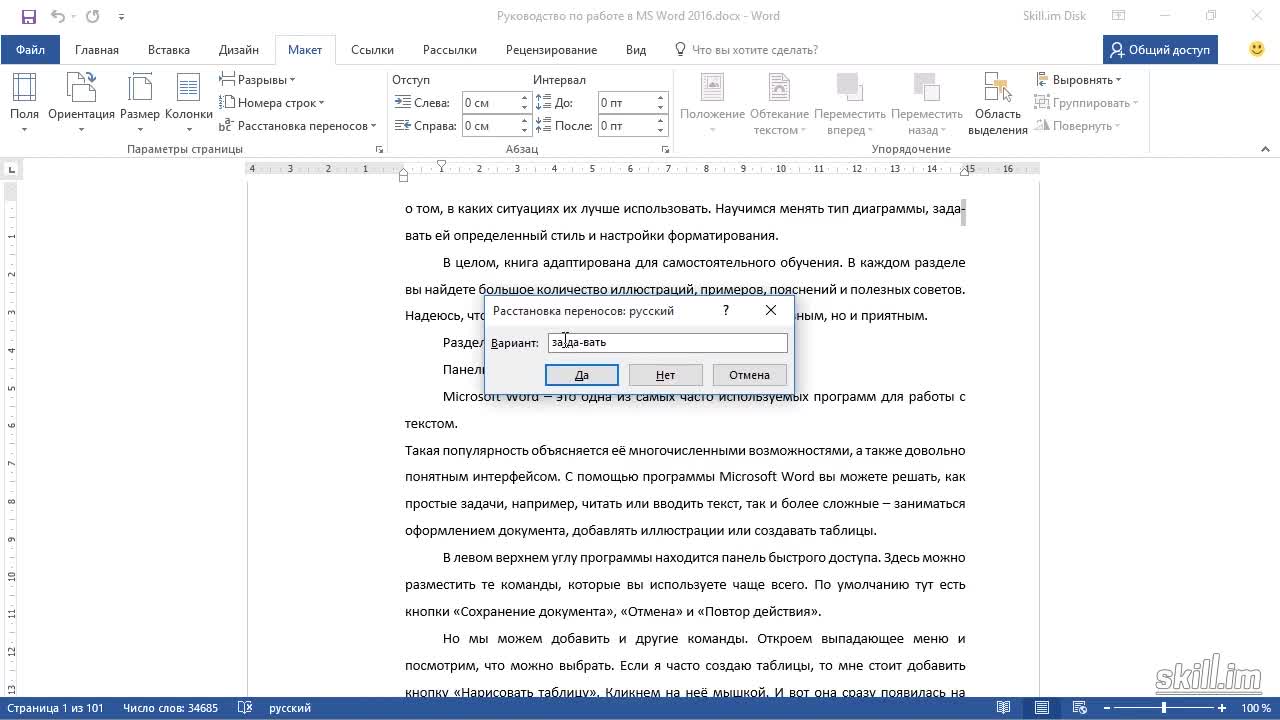Viewport: 1280px width, 720px height.
Task: Click the Справа indent value field
Action: [489, 126]
